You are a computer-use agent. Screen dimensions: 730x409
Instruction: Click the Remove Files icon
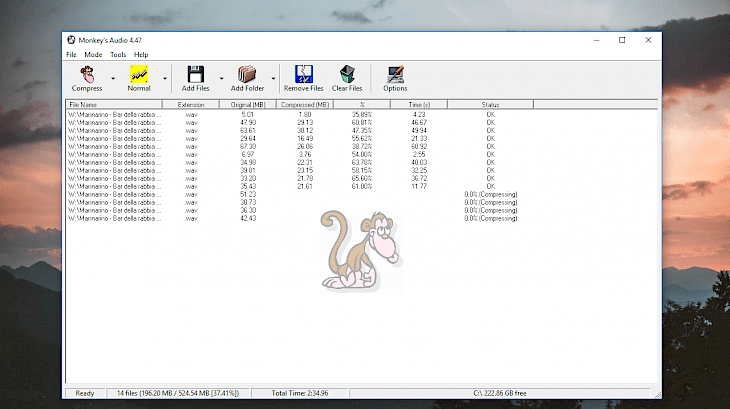point(304,74)
